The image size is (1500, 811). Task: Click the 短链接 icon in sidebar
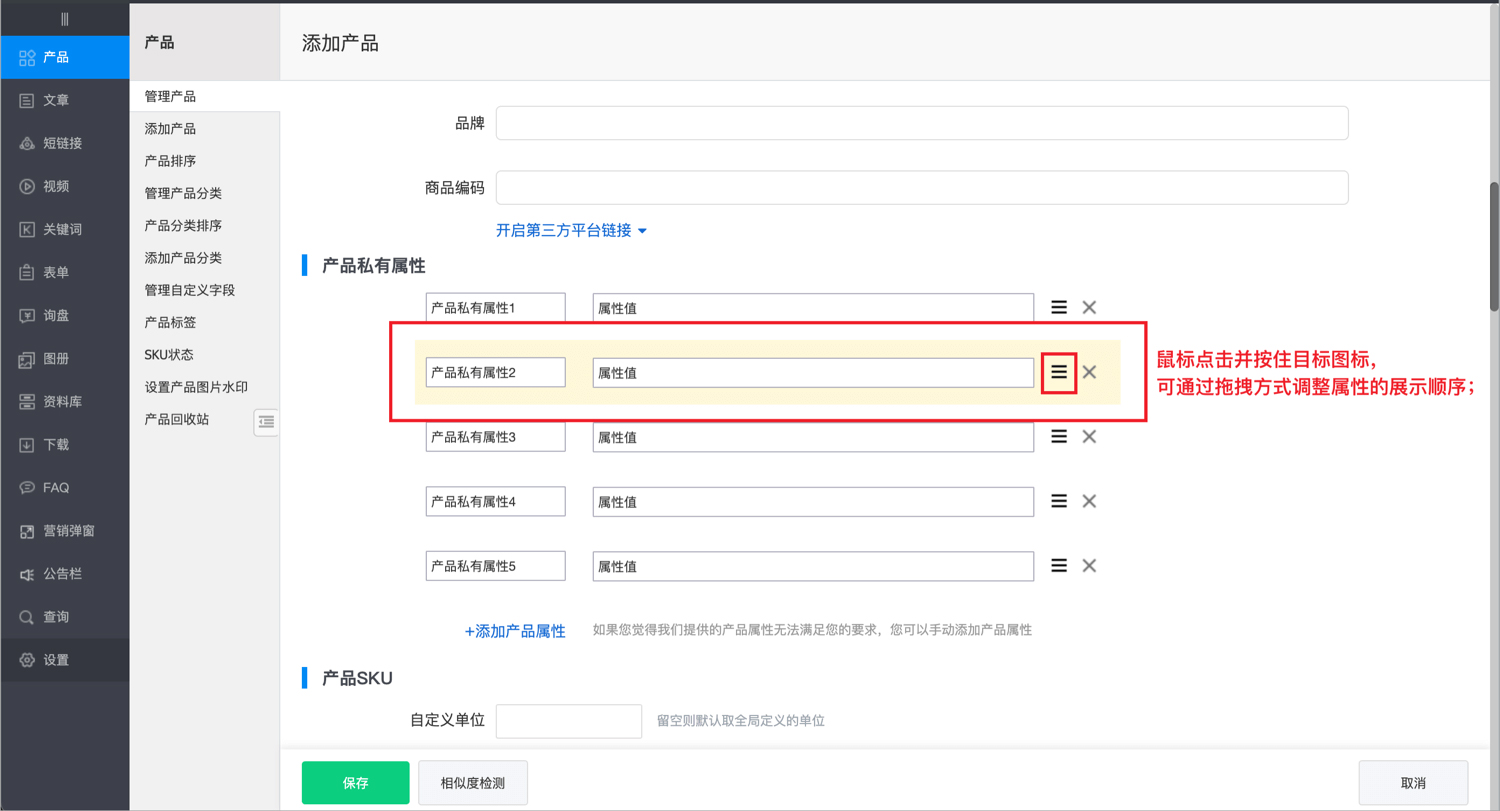click(27, 143)
